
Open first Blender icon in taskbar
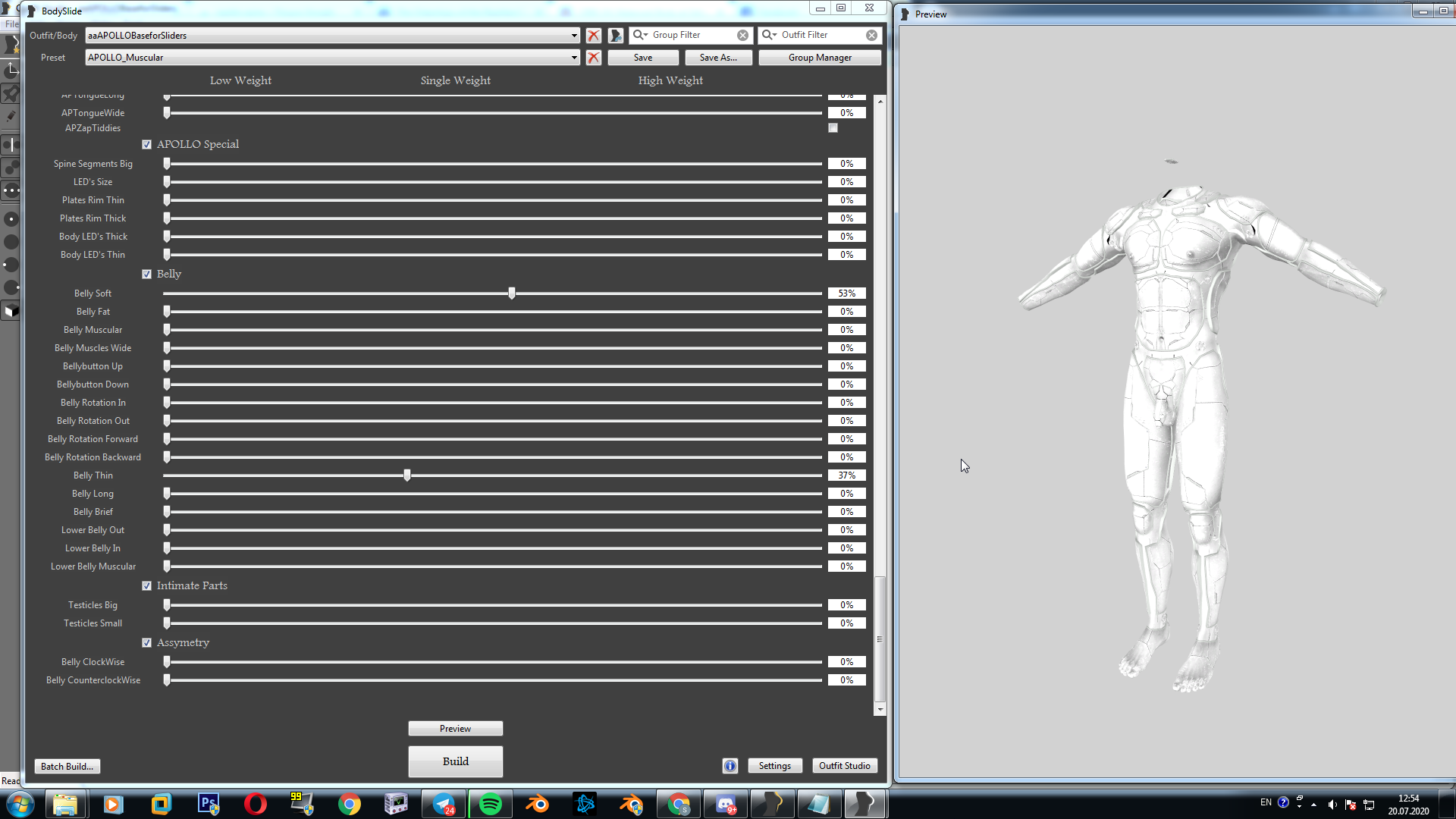538,804
